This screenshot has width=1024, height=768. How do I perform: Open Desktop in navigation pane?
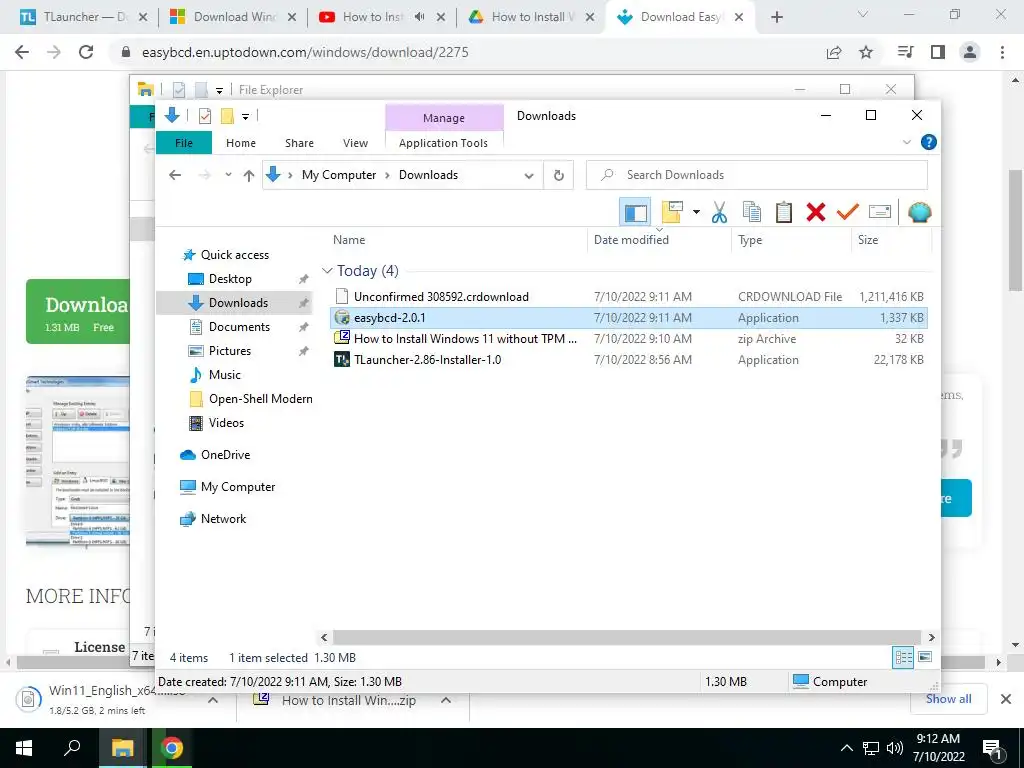click(230, 279)
